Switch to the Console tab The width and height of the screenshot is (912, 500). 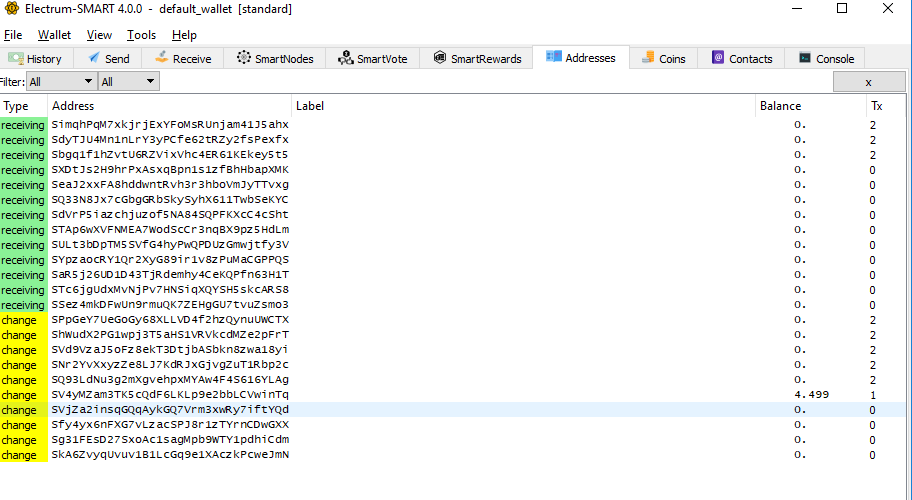[x=825, y=59]
